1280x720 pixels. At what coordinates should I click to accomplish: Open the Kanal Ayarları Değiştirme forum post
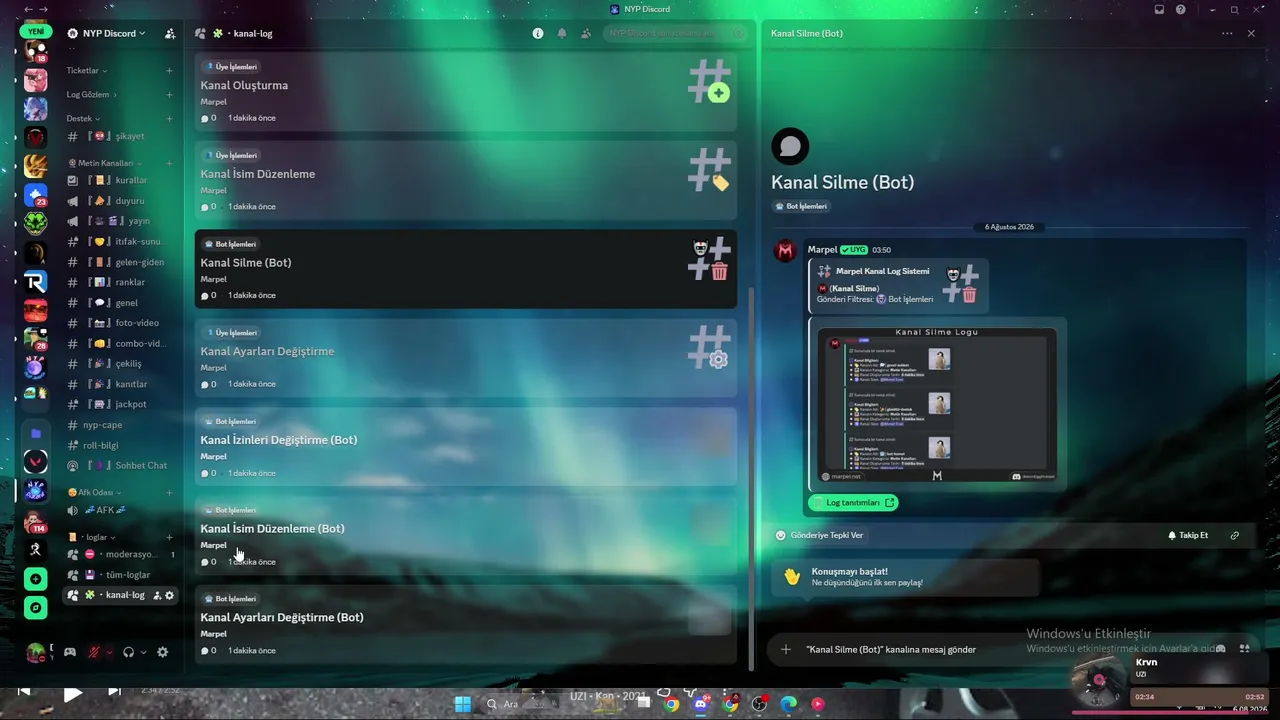pyautogui.click(x=466, y=358)
